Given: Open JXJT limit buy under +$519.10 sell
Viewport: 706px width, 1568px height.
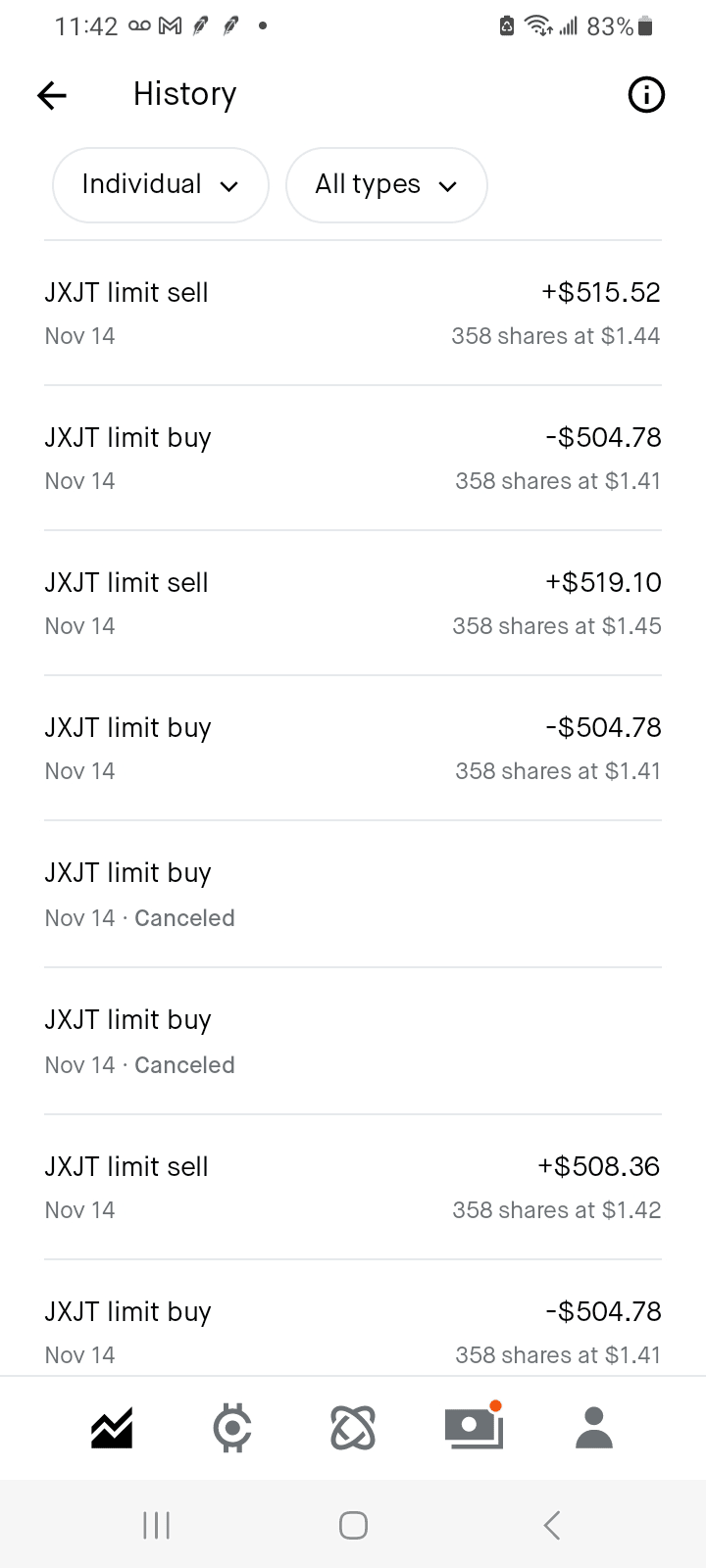Looking at the screenshot, I should coord(353,749).
